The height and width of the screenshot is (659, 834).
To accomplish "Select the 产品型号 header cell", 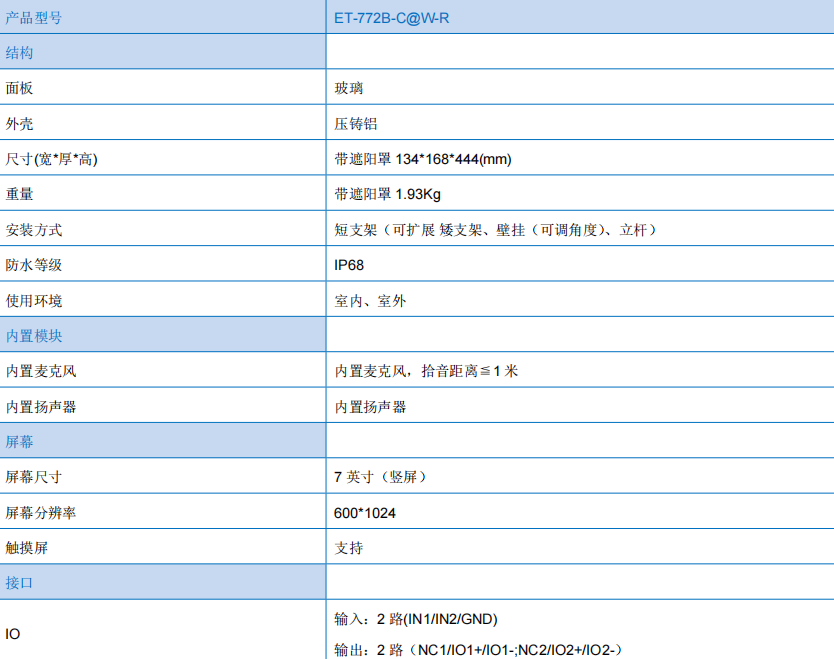I will [x=34, y=17].
